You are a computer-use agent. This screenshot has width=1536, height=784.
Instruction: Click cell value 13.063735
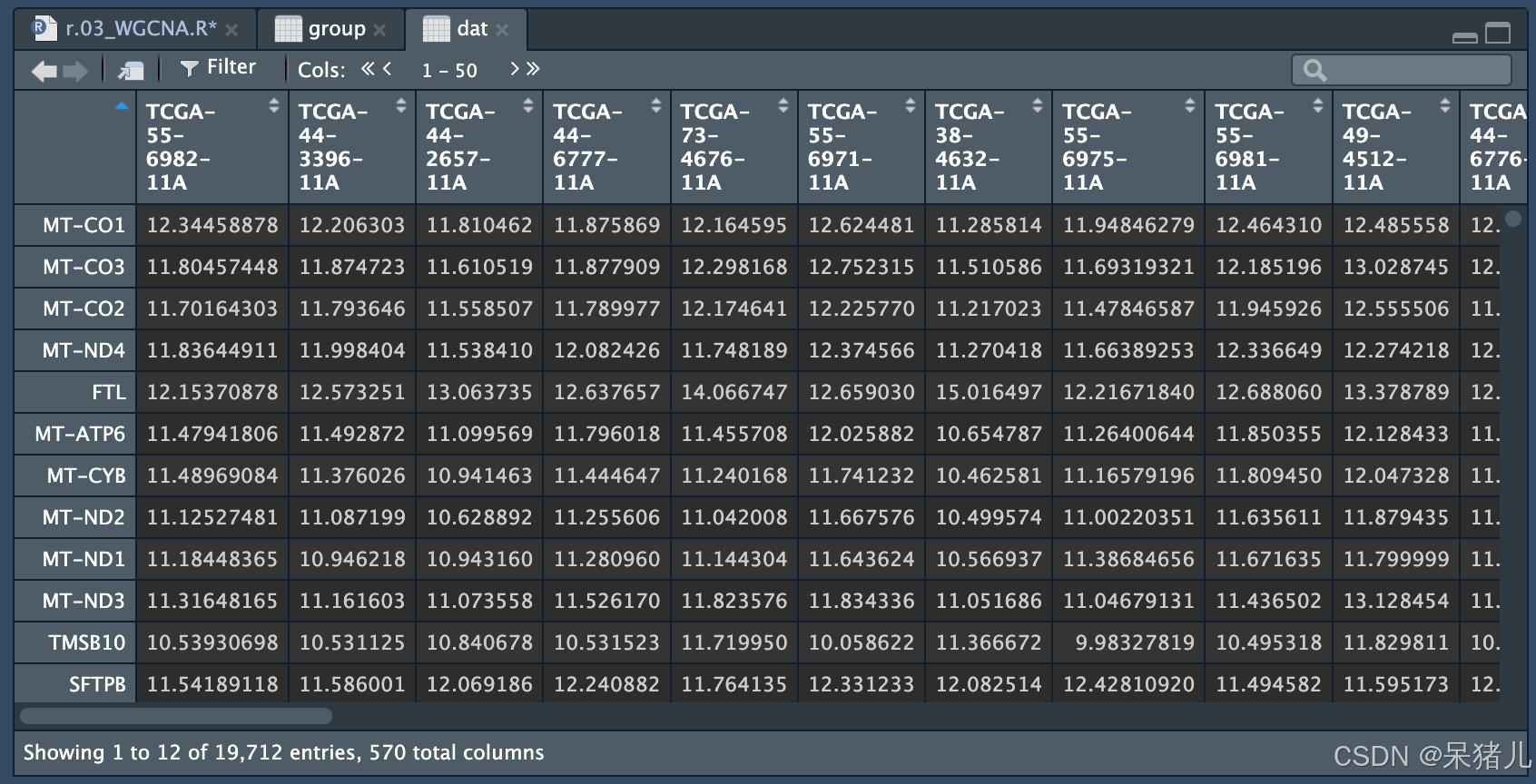click(479, 392)
